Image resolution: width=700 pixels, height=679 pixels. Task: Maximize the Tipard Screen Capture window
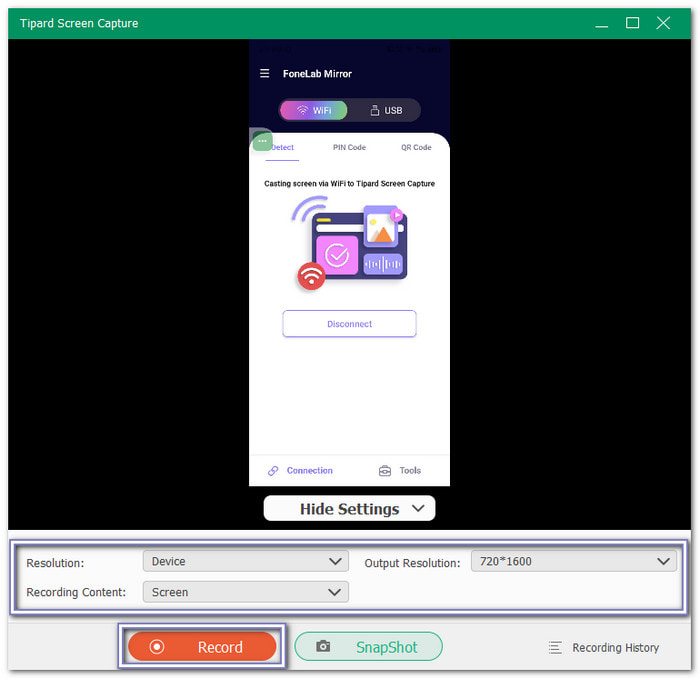pos(633,23)
